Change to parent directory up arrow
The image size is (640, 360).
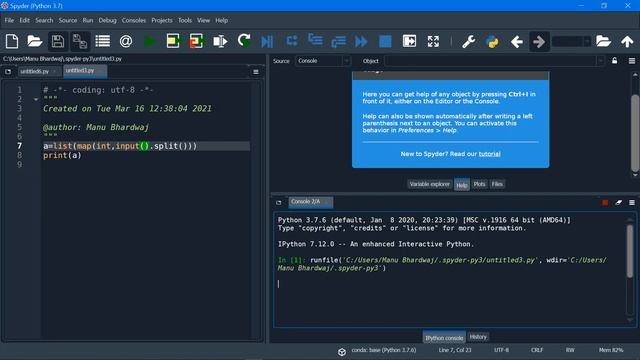[627, 41]
